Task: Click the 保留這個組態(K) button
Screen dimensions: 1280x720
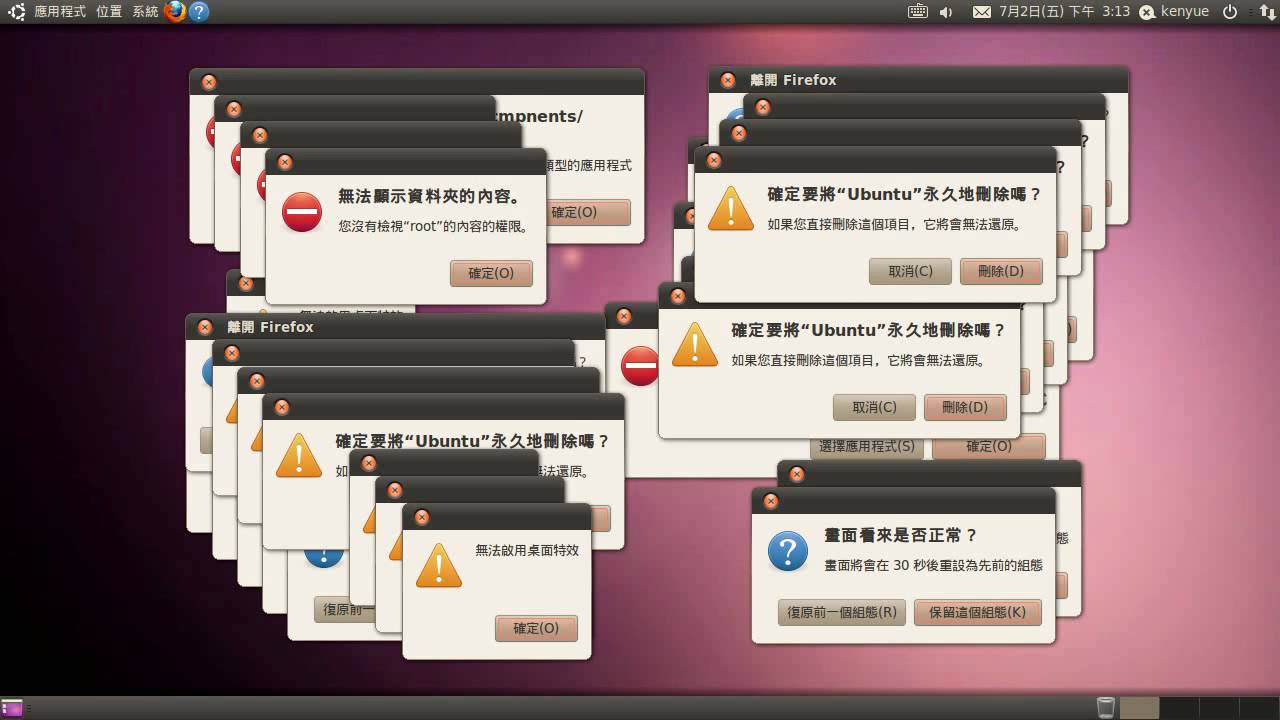Action: coord(978,612)
